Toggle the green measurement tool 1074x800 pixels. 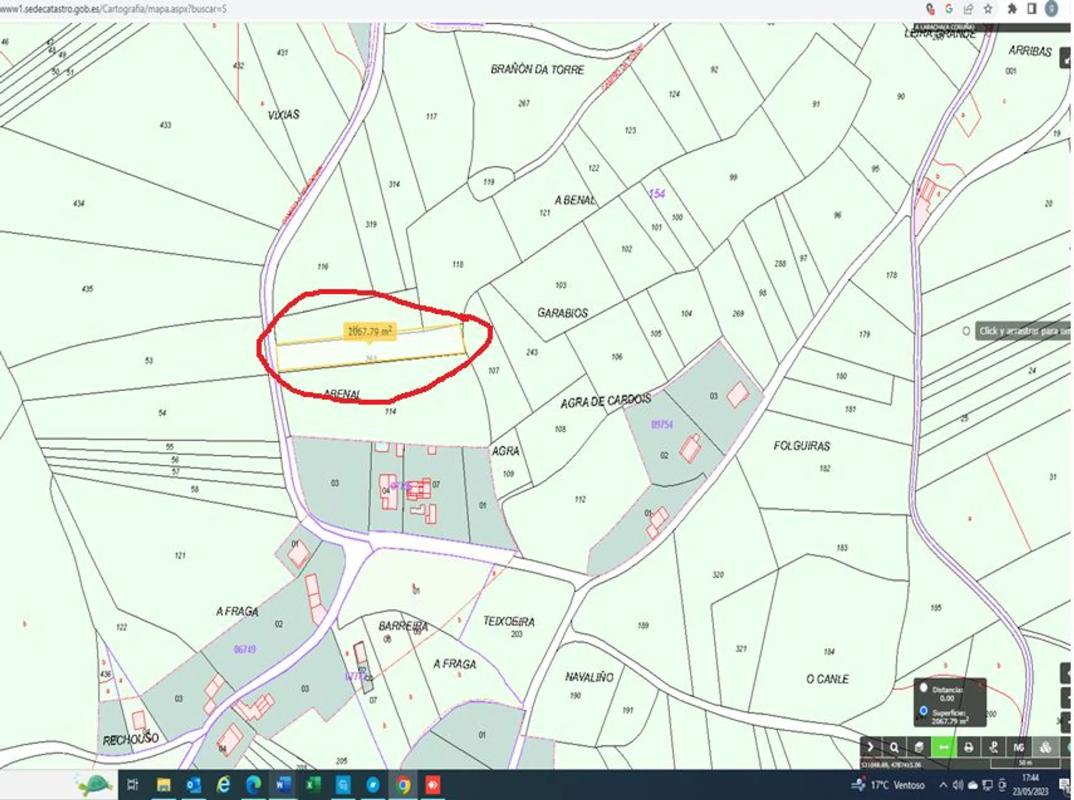(943, 747)
